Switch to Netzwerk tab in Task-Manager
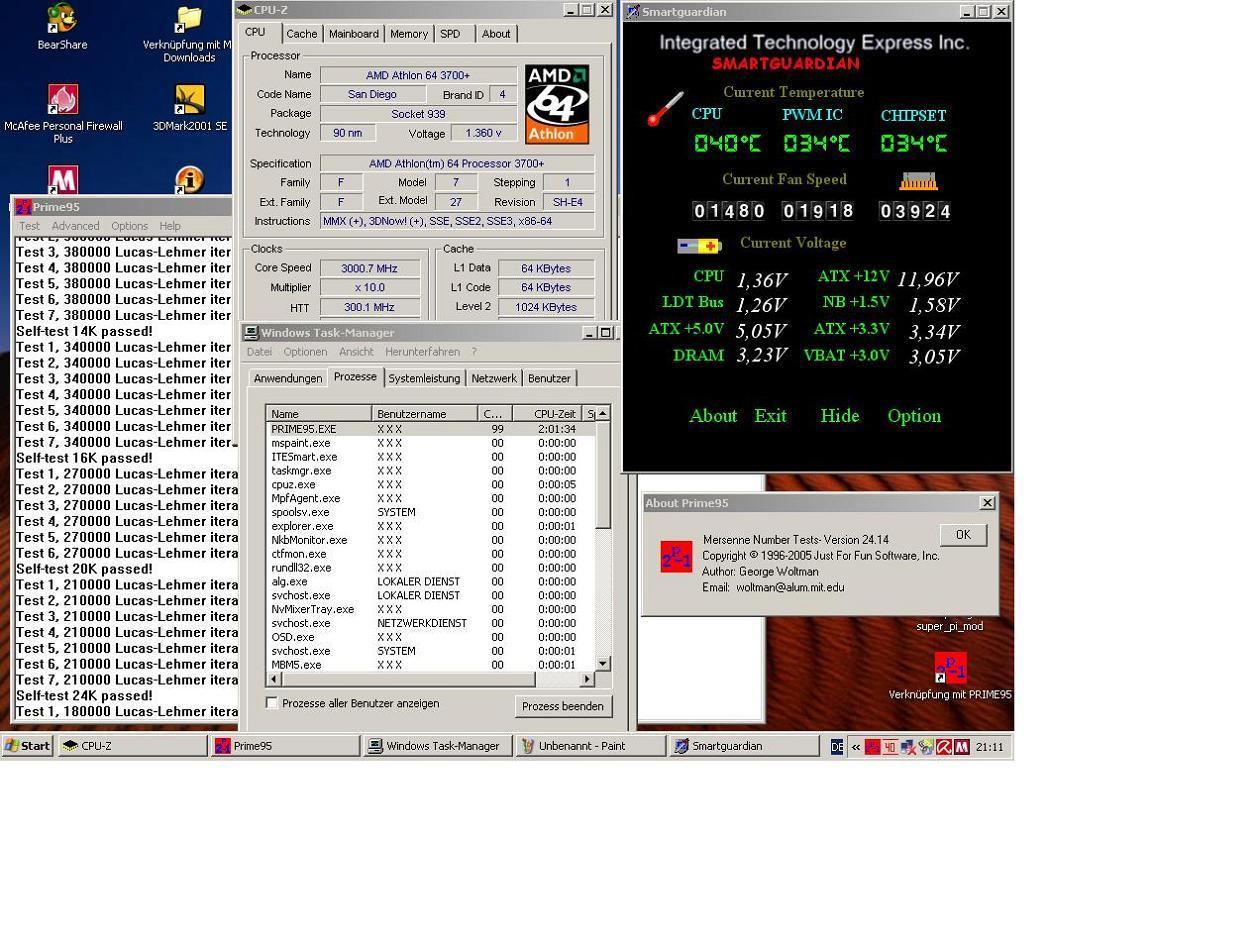1259x944 pixels. pos(494,378)
